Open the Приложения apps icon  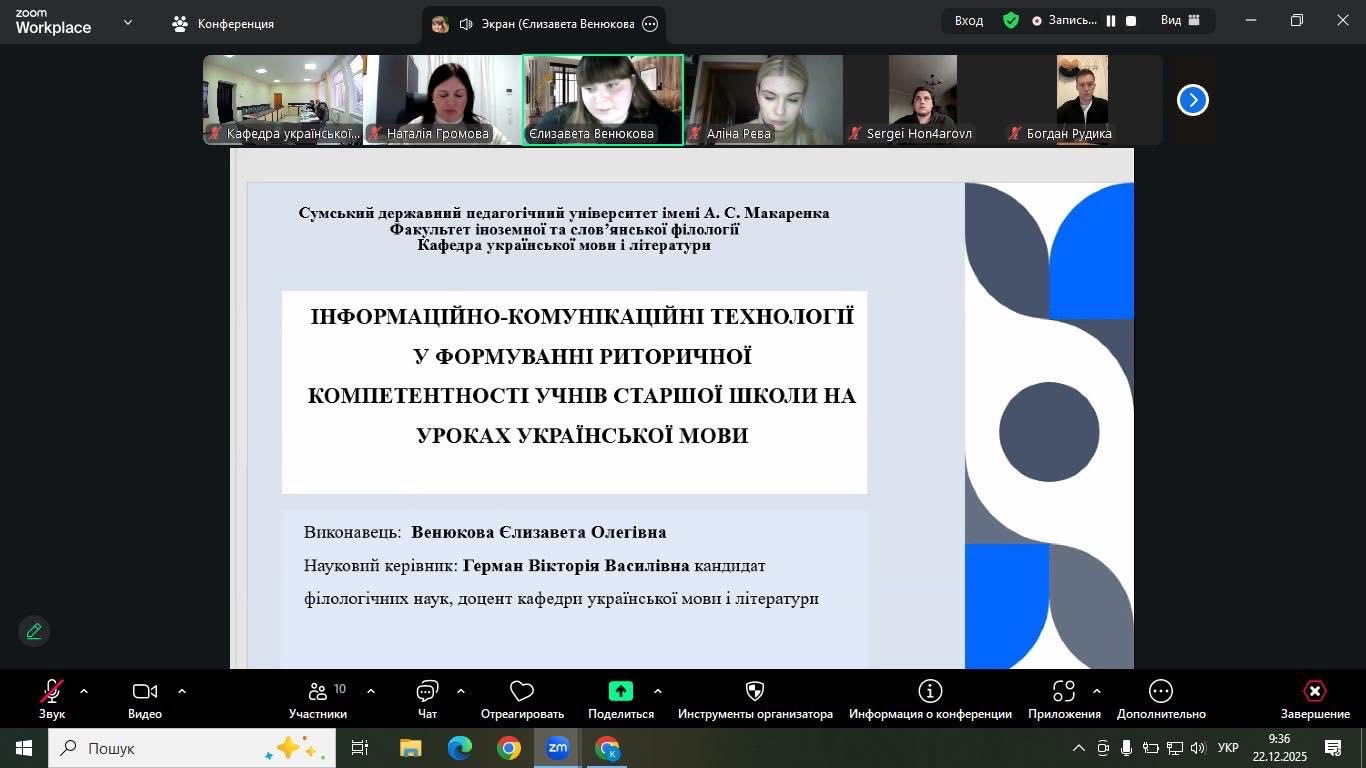[x=1064, y=692]
